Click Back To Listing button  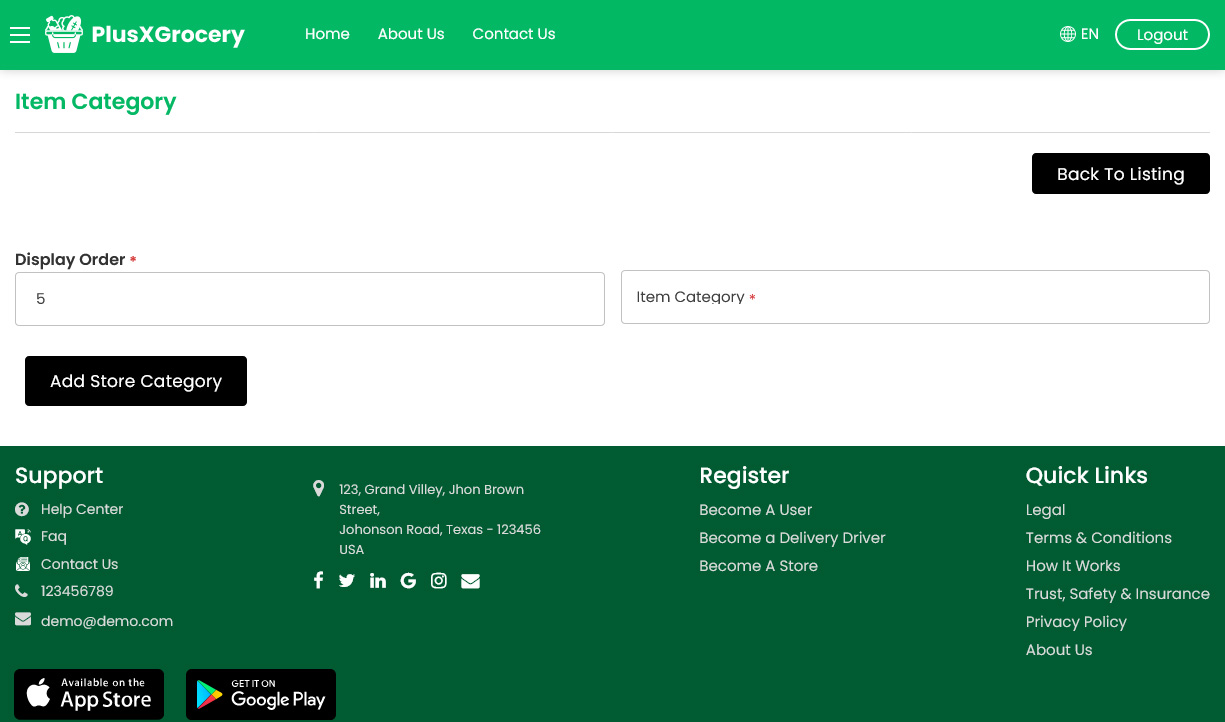[x=1121, y=174]
